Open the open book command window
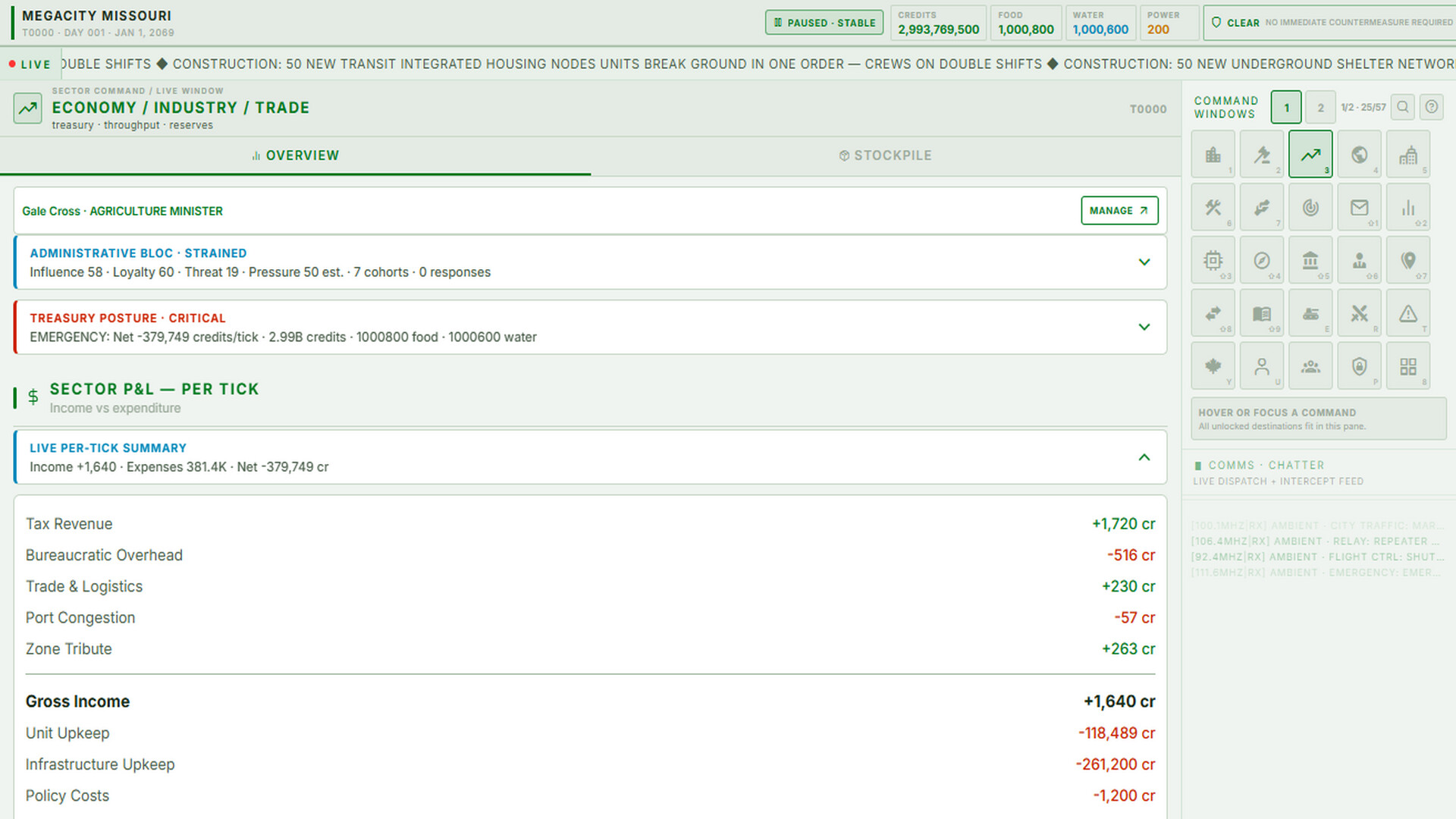The height and width of the screenshot is (819, 1456). [x=1262, y=313]
